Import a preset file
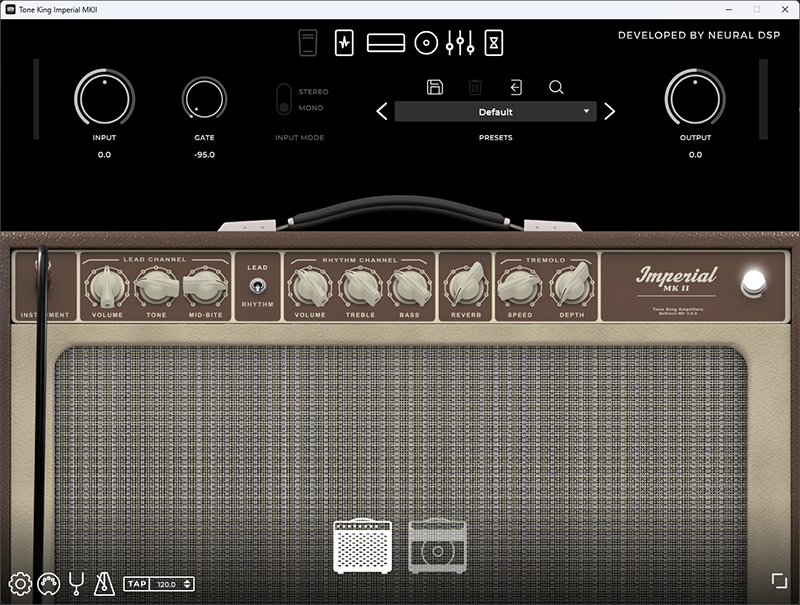 coord(516,87)
